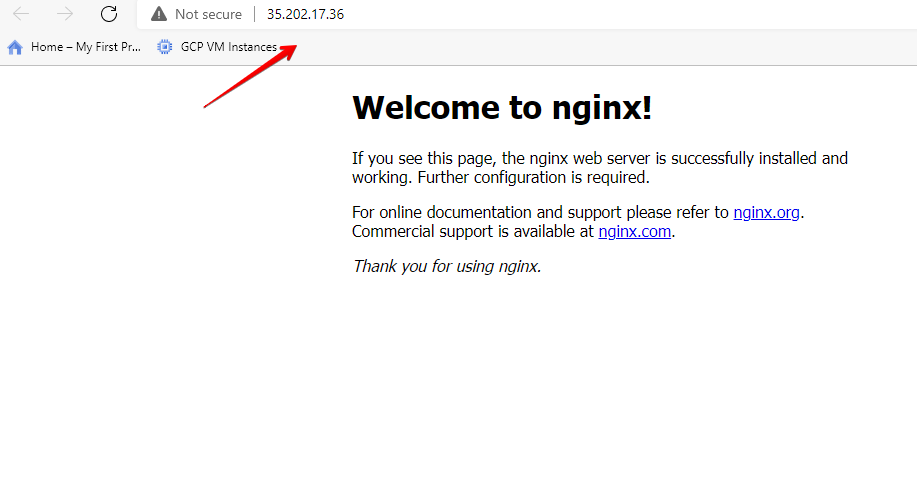917x481 pixels.
Task: Click the Not secure warning triangle icon
Action: pos(158,14)
